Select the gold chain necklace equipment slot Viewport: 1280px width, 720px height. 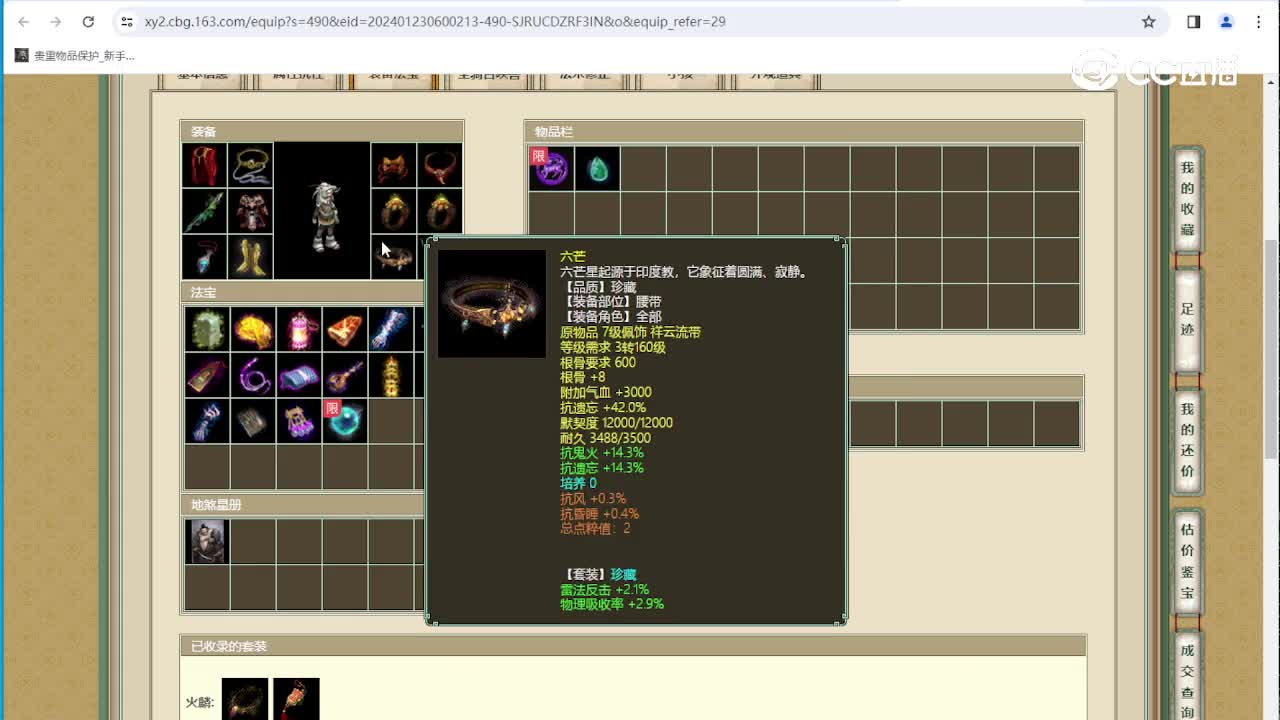tap(250, 165)
